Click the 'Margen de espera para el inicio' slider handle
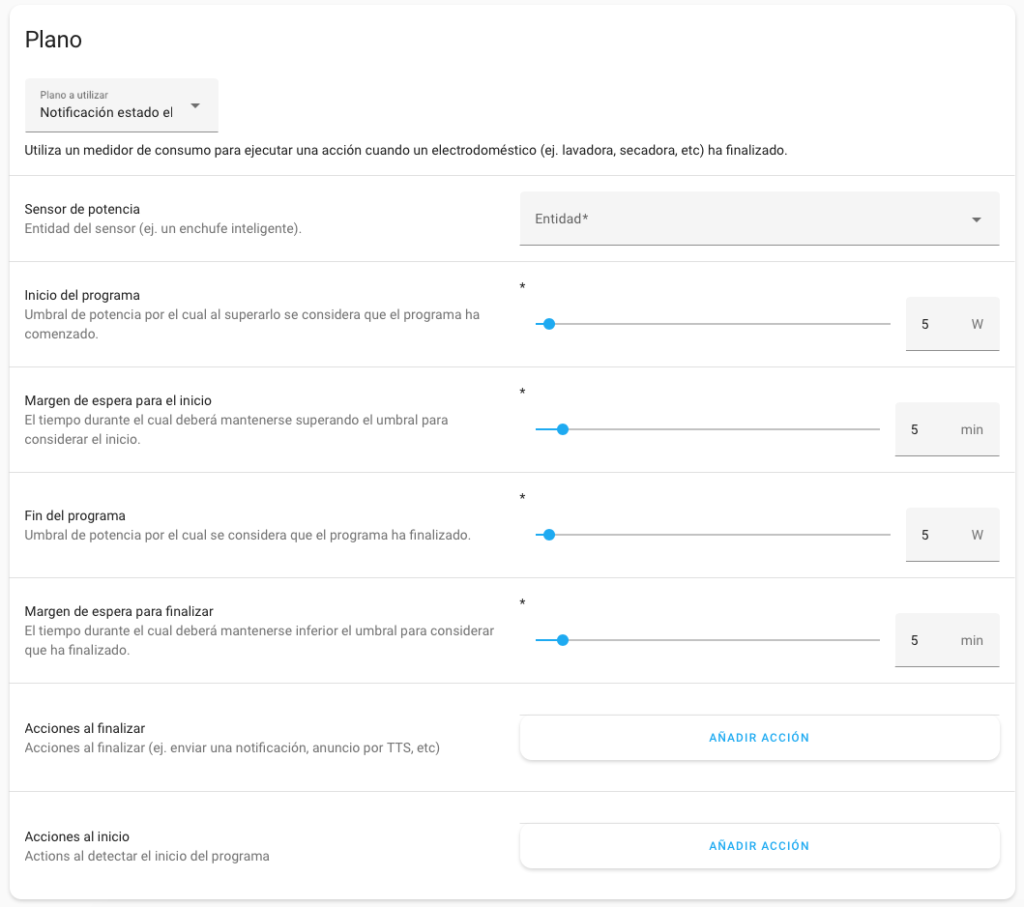 click(x=562, y=429)
